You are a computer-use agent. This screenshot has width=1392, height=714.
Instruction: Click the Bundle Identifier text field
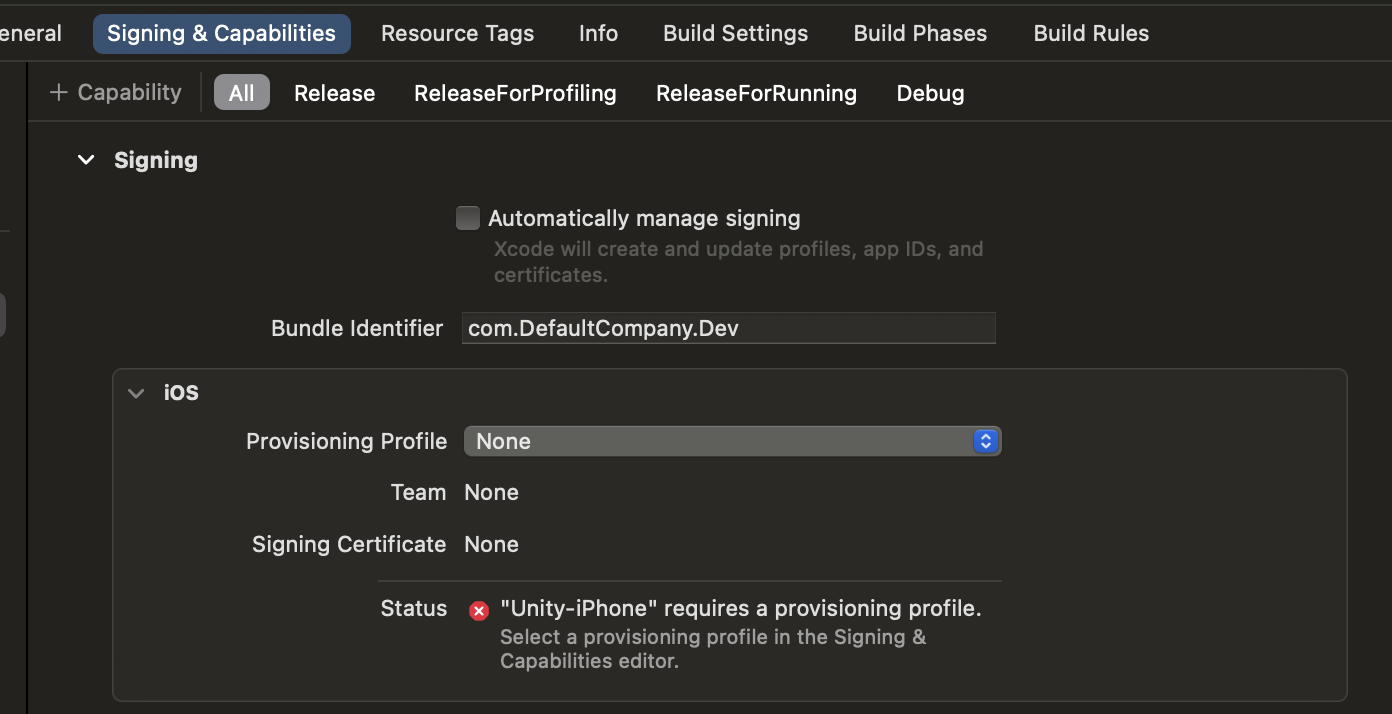coord(728,328)
